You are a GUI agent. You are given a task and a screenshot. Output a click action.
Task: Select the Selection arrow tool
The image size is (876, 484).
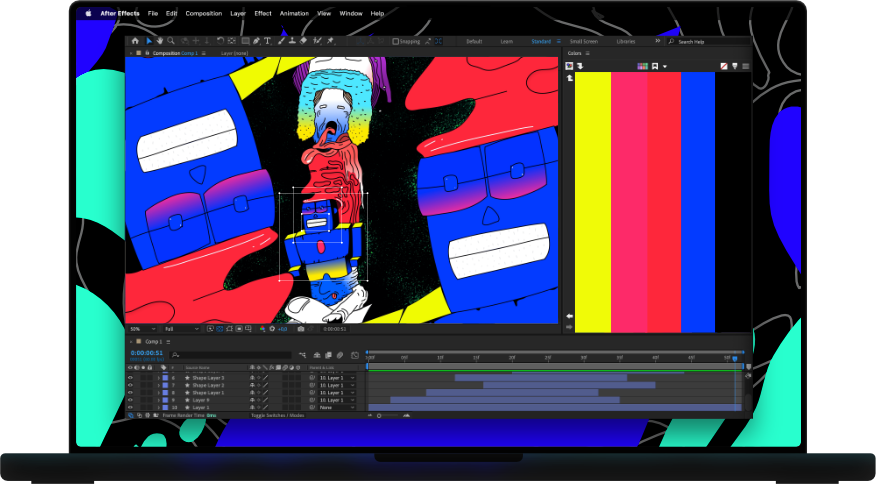click(x=149, y=41)
